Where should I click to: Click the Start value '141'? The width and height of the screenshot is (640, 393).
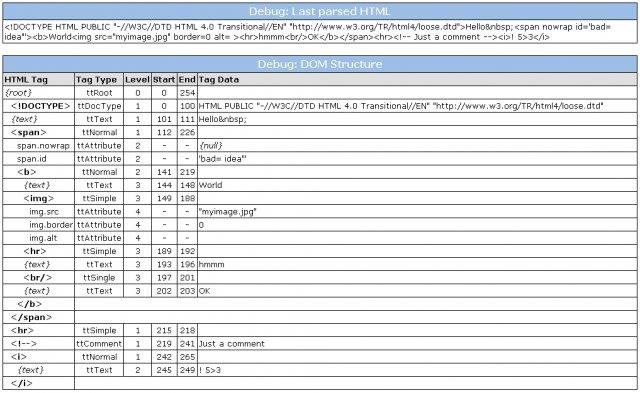point(164,172)
